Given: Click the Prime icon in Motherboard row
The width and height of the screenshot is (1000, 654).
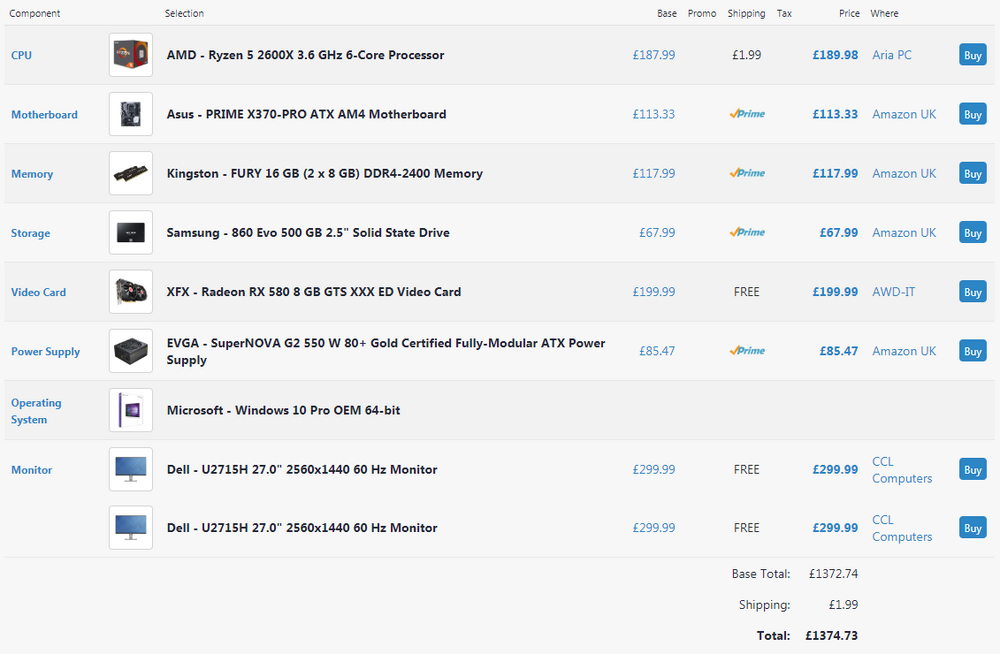Looking at the screenshot, I should click(747, 114).
